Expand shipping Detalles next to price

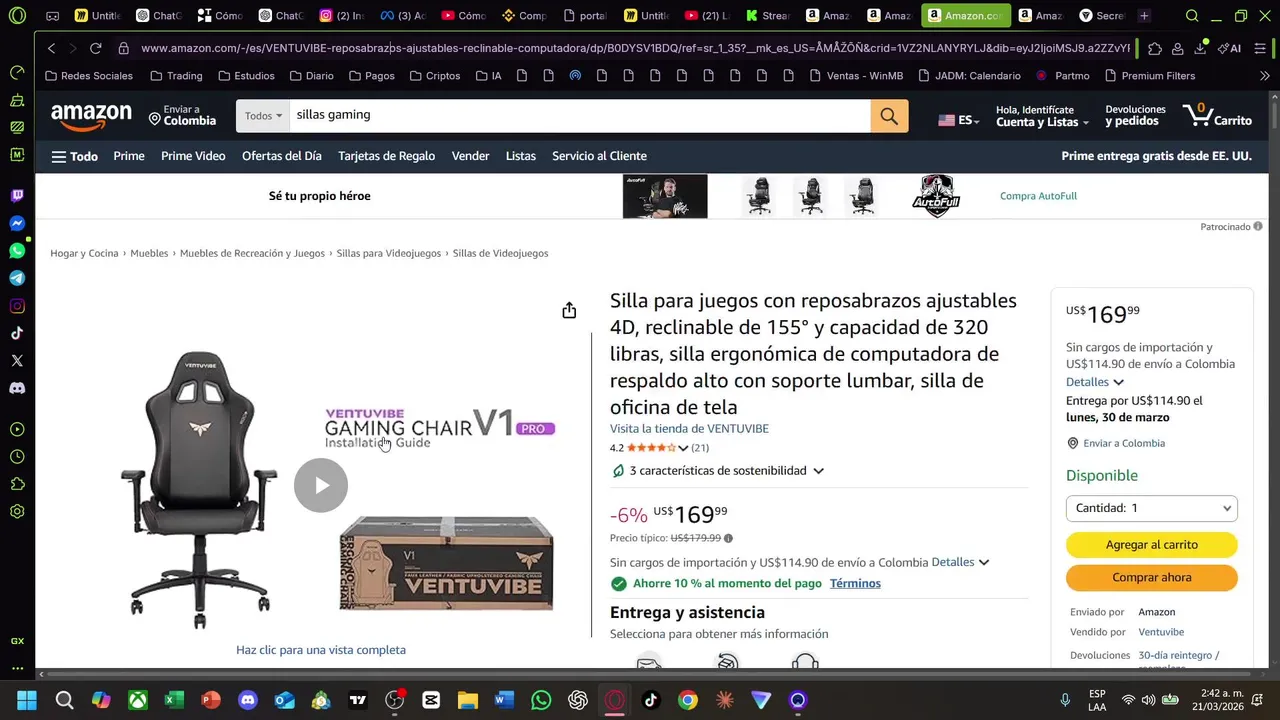[x=960, y=562]
